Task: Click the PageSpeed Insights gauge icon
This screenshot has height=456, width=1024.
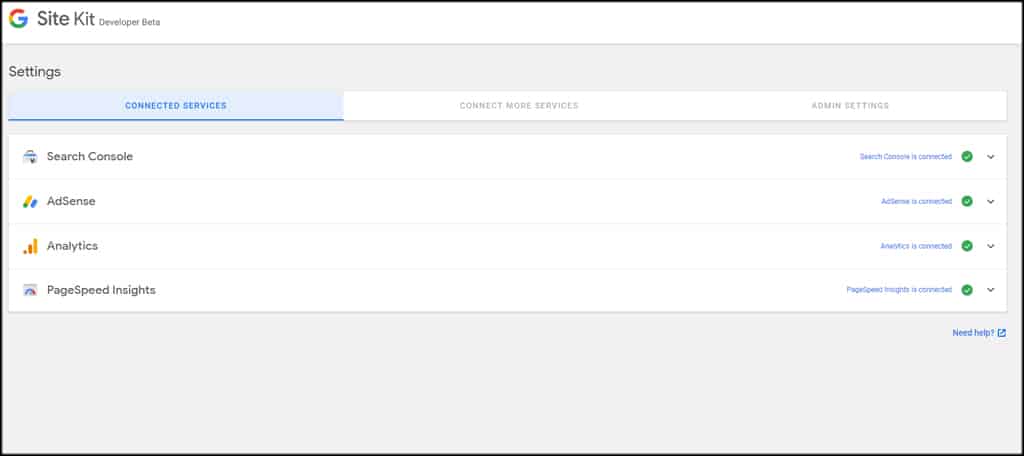Action: (x=30, y=290)
